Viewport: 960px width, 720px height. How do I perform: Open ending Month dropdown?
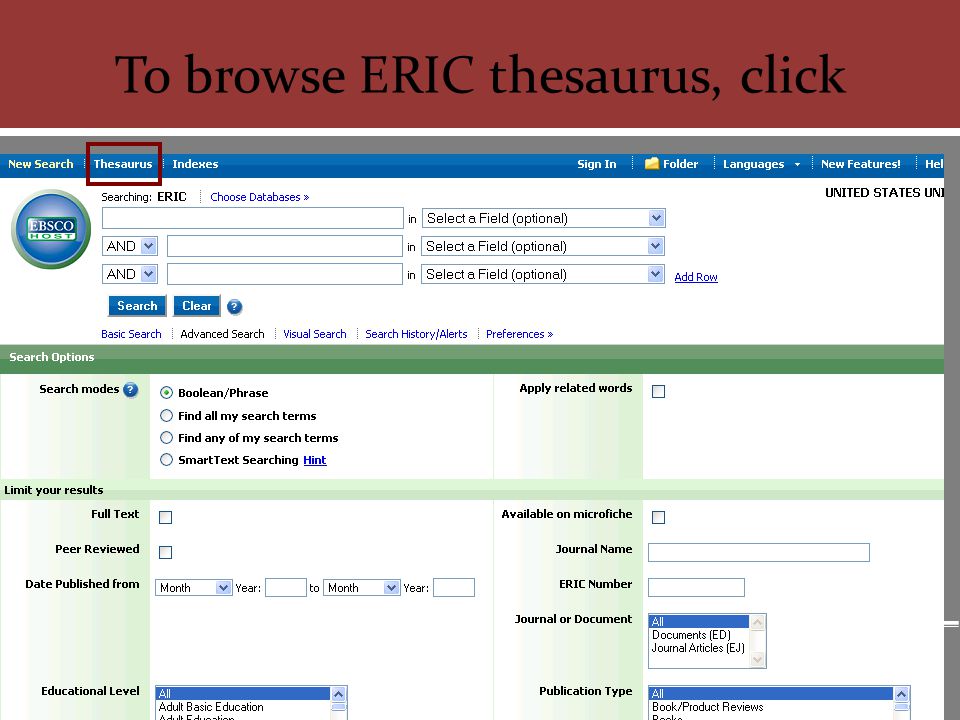click(362, 588)
